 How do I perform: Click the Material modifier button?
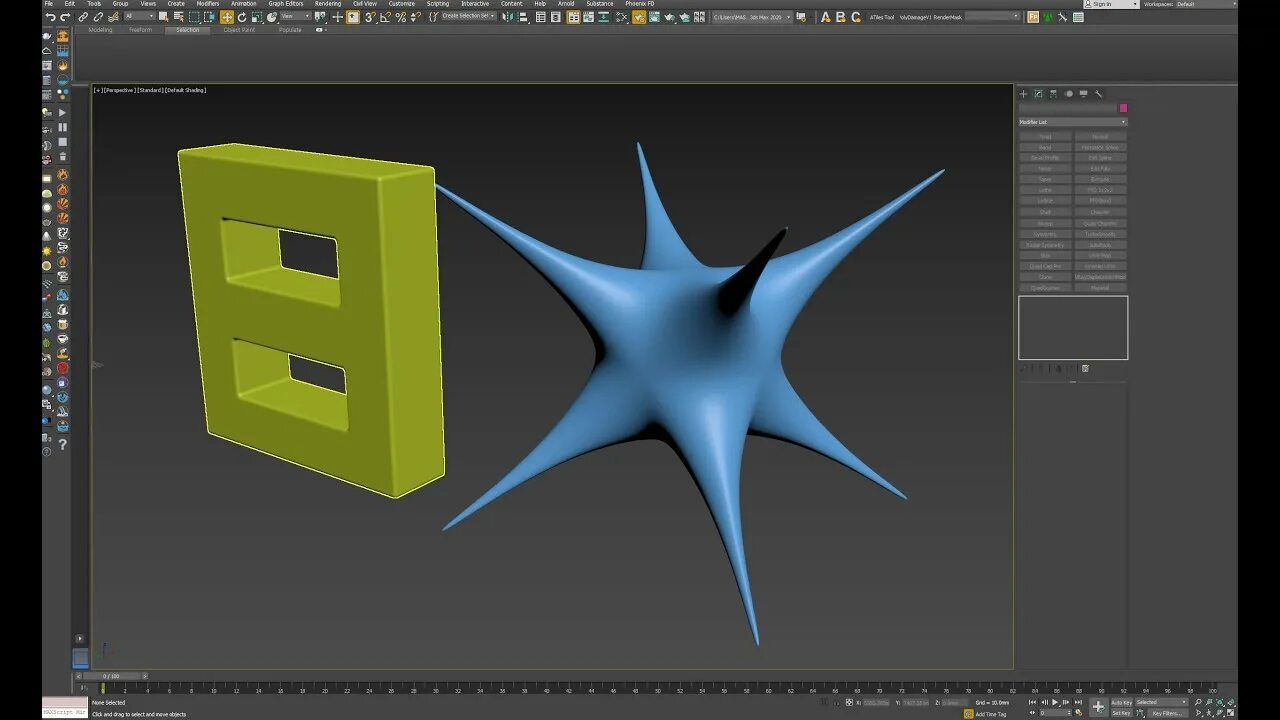point(1100,288)
